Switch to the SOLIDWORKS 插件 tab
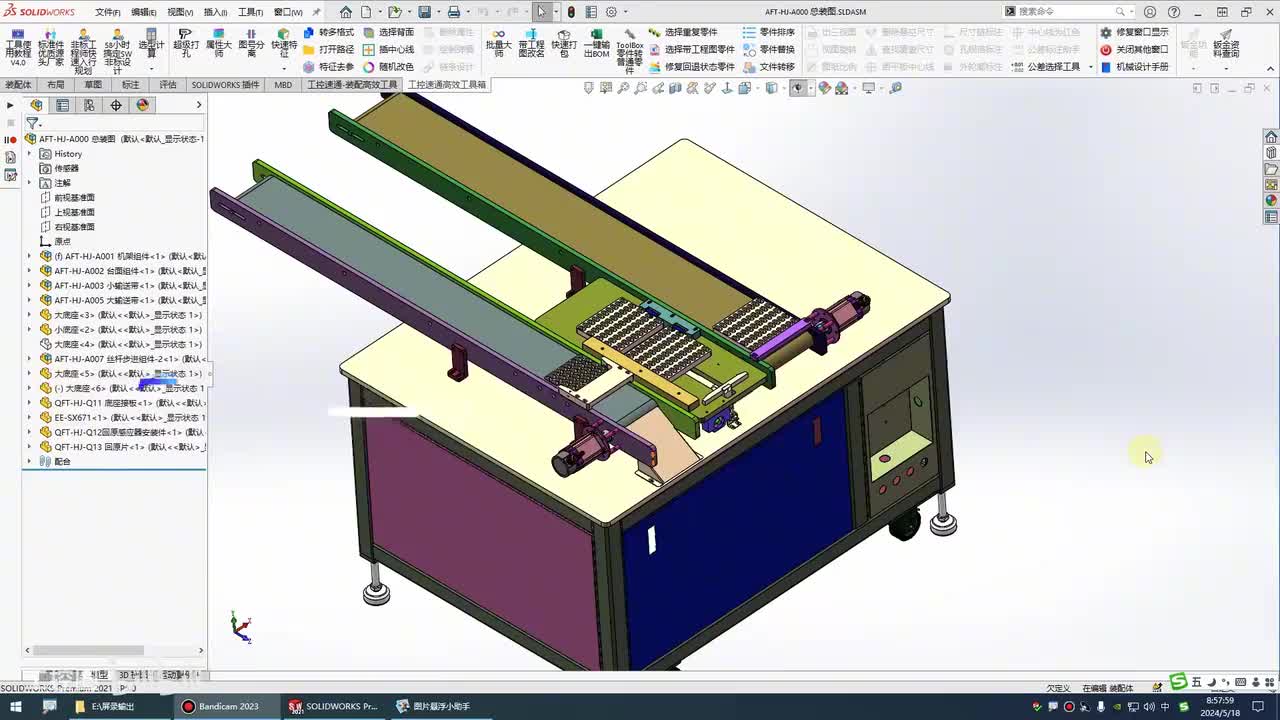This screenshot has height=720, width=1280. tap(226, 85)
